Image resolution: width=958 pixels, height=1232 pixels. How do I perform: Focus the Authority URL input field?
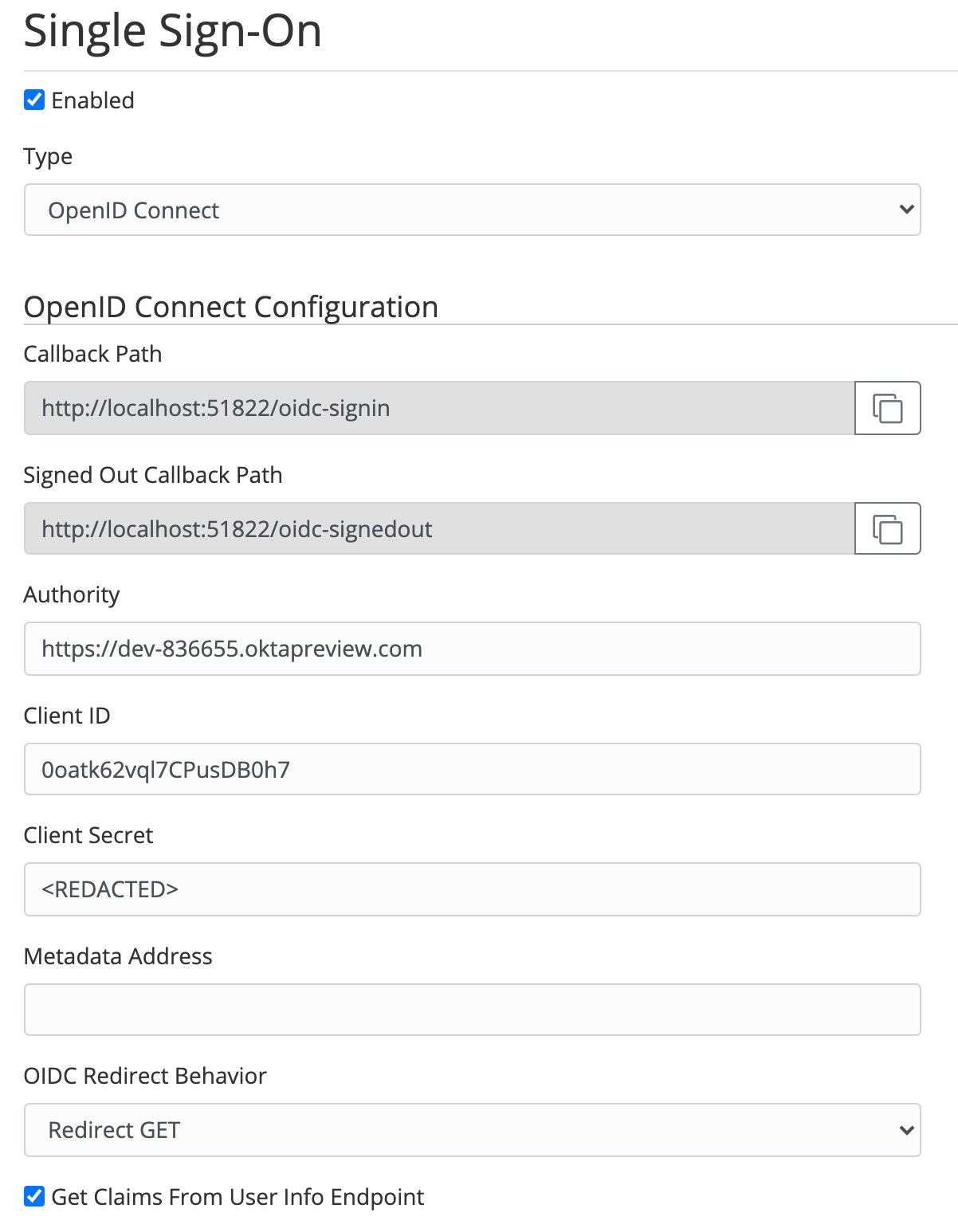(x=472, y=649)
